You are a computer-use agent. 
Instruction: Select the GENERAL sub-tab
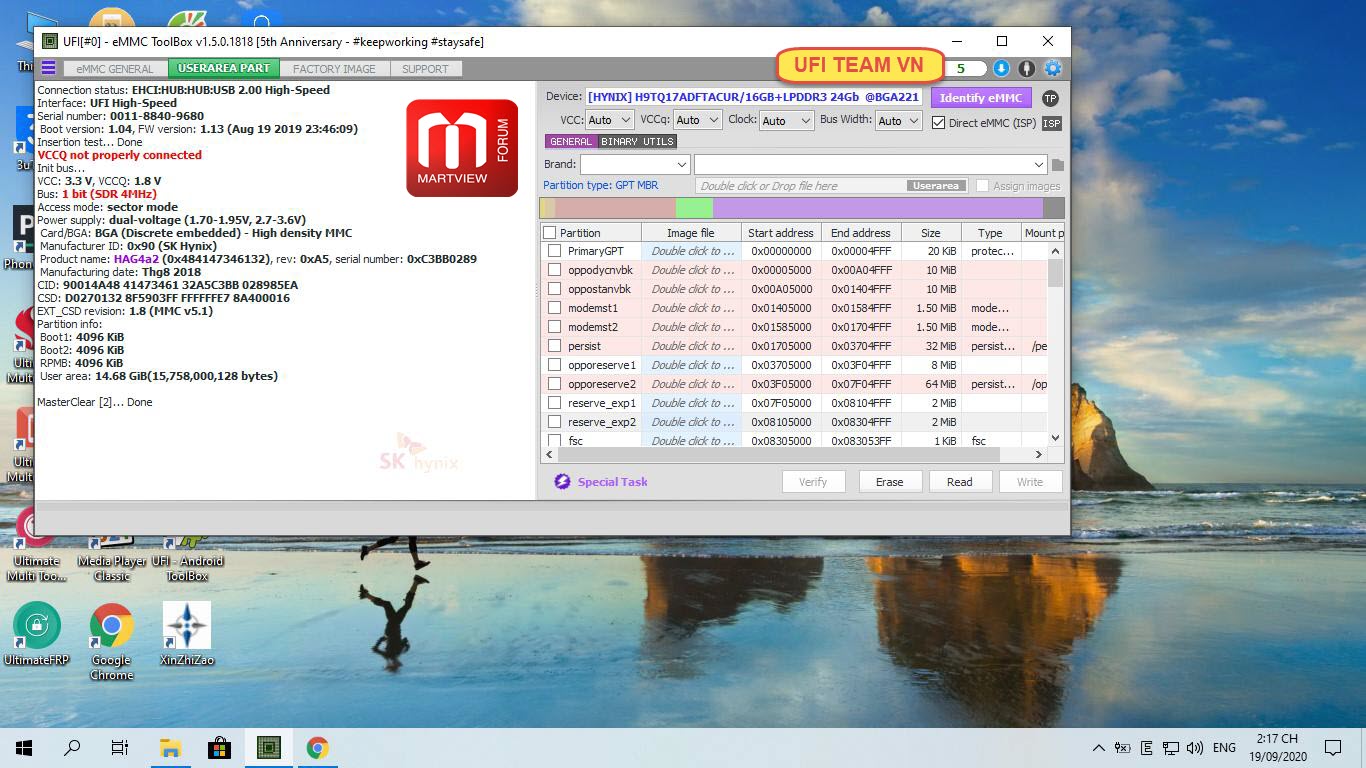click(571, 142)
